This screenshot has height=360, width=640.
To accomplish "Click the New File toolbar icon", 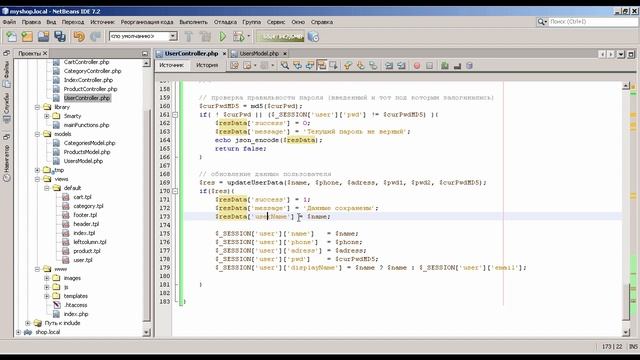I will point(11,37).
